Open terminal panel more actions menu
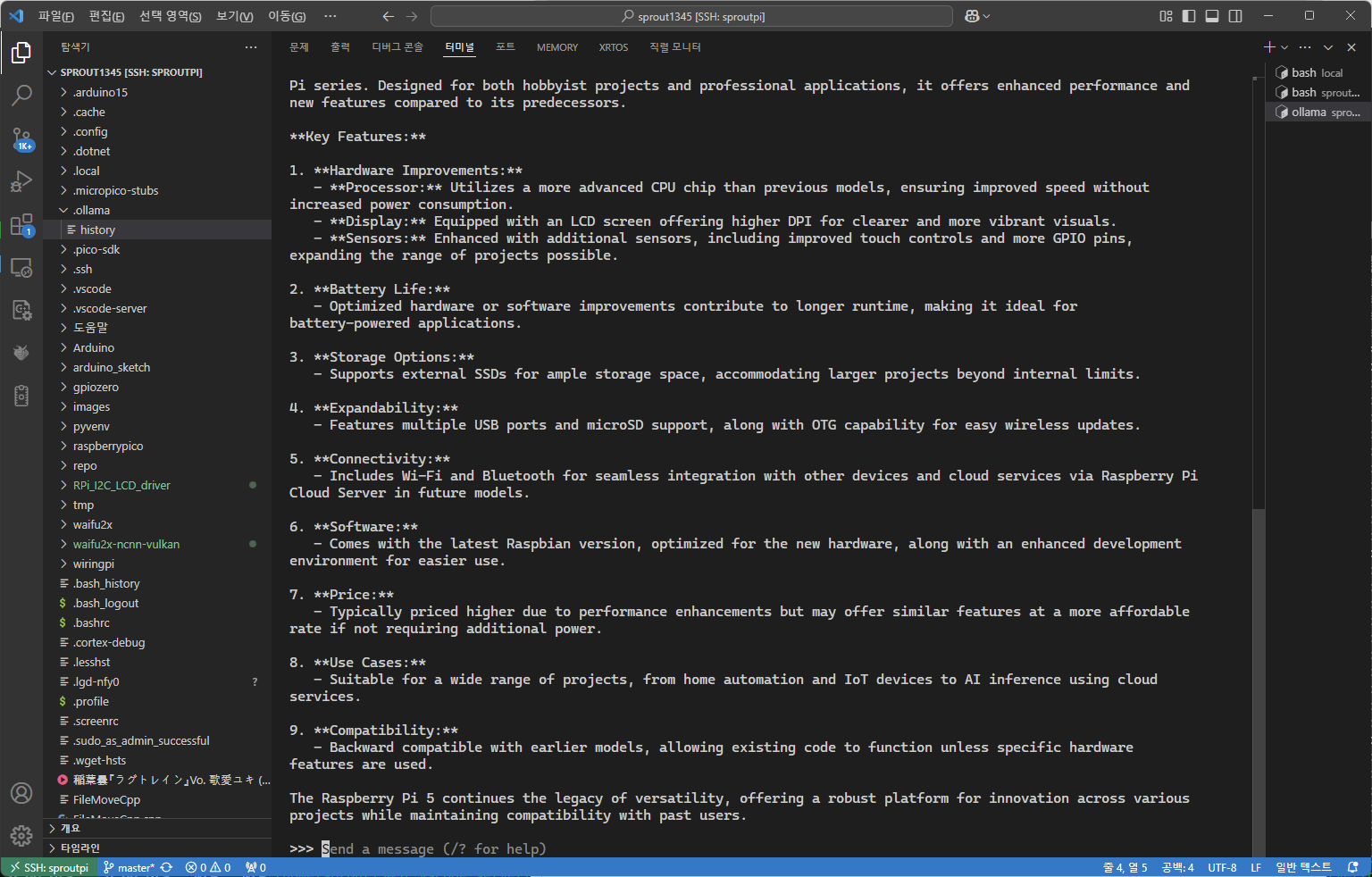1372x877 pixels. tap(1305, 47)
